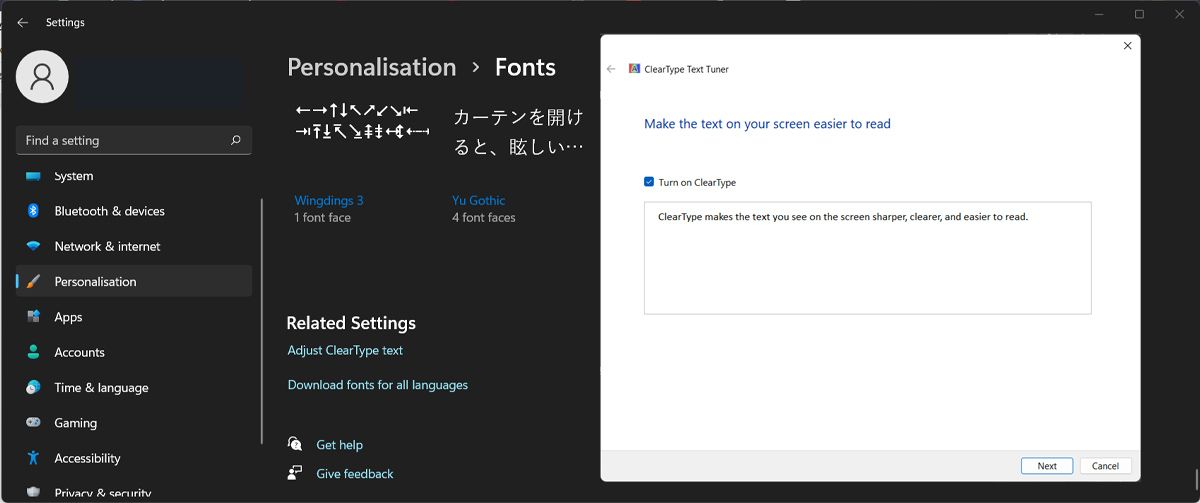This screenshot has width=1200, height=503.
Task: Click the Get help link
Action: (339, 445)
